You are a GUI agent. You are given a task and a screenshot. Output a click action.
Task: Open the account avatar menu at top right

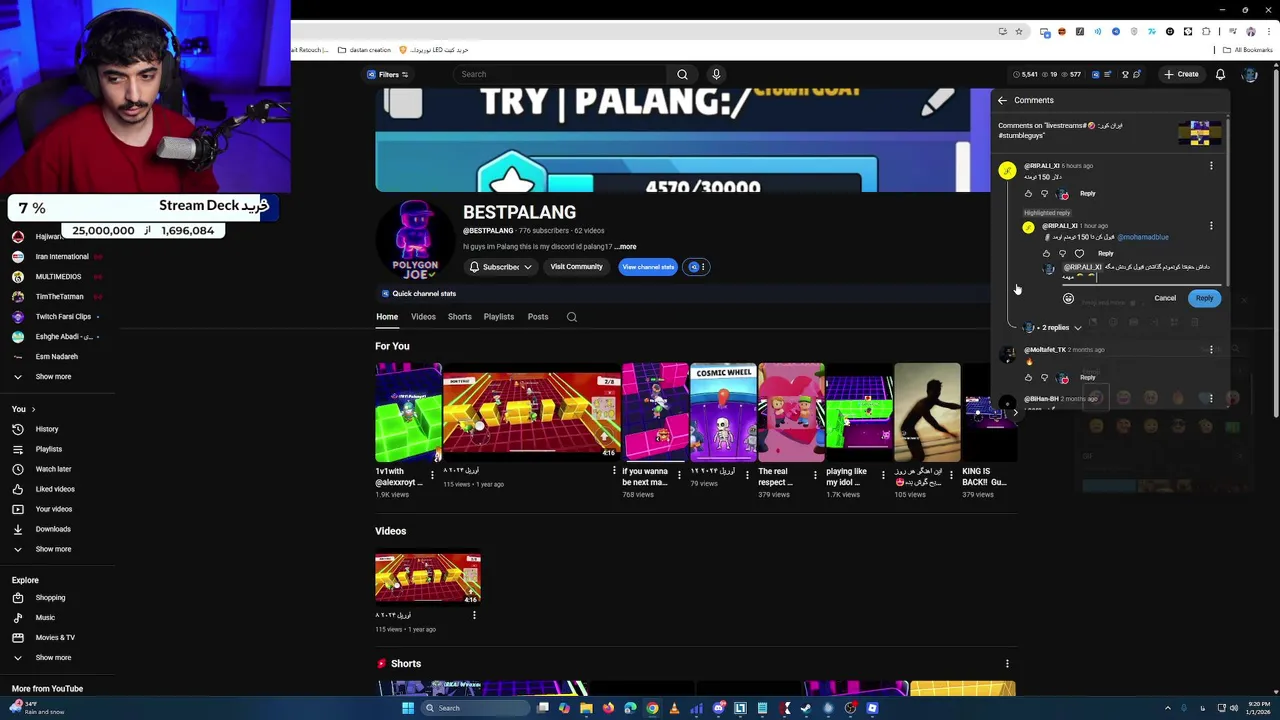coord(1250,74)
